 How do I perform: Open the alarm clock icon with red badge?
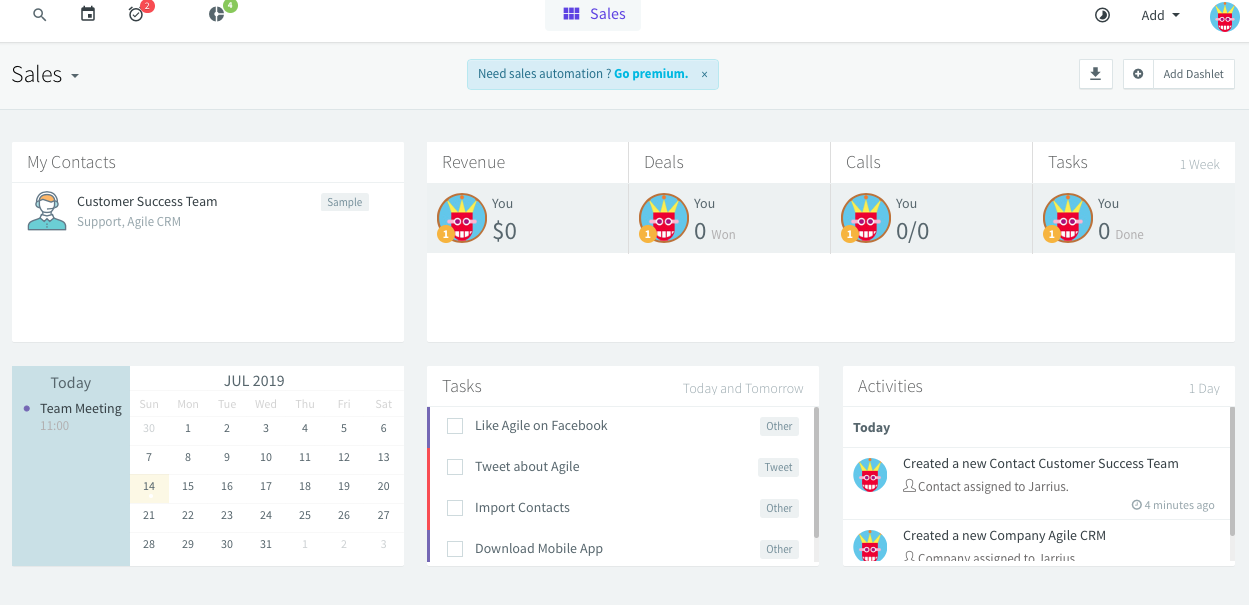point(136,14)
